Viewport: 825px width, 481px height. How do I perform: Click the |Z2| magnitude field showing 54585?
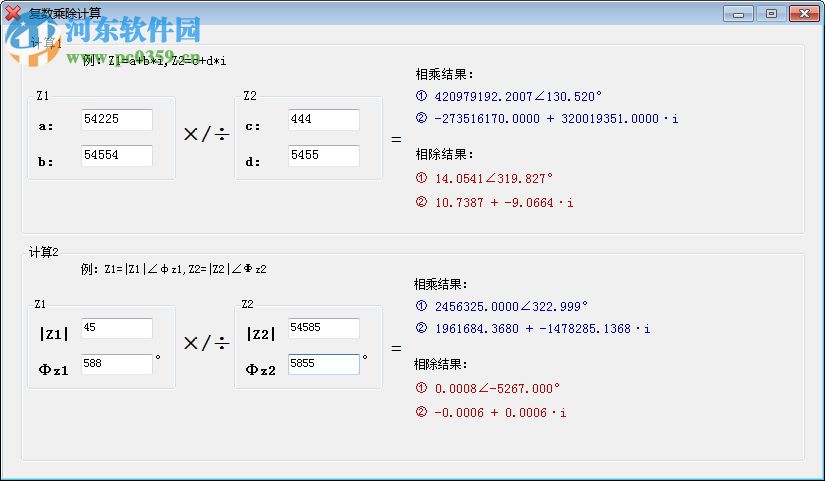coord(324,328)
